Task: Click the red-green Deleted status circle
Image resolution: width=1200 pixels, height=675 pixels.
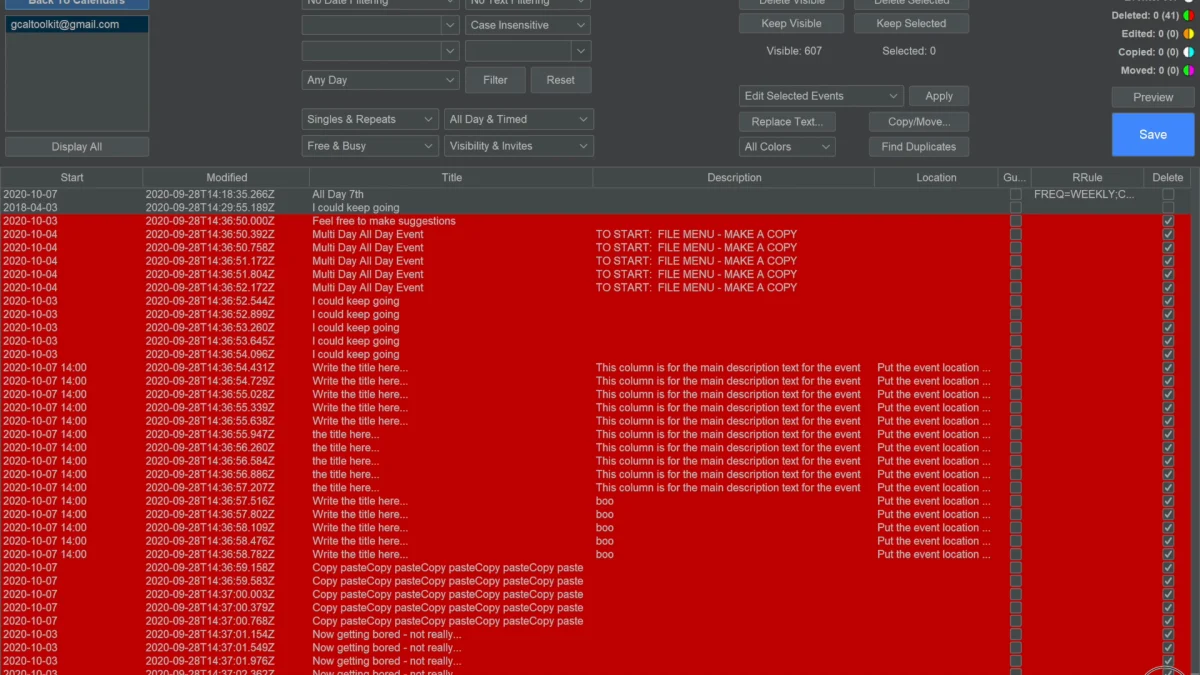Action: [1189, 16]
